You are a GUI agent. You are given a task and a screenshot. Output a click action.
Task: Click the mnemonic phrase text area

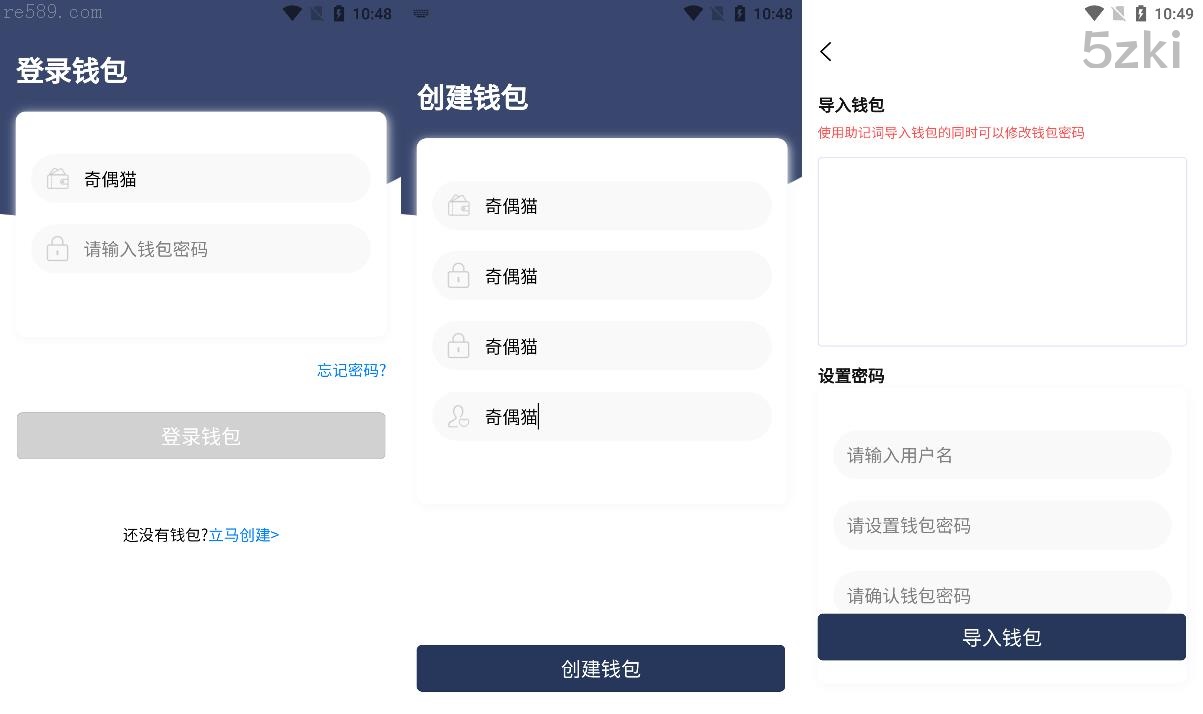pos(1002,252)
